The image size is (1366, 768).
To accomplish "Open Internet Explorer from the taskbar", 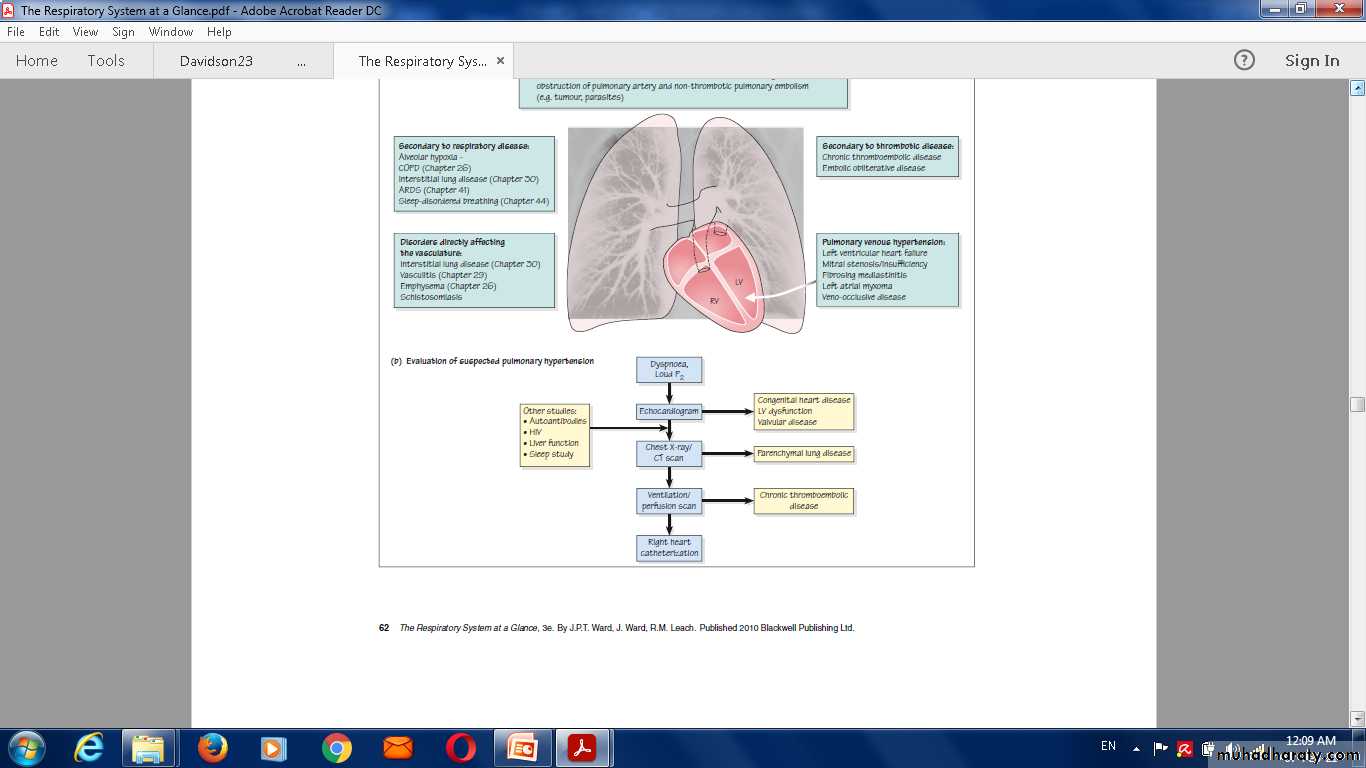I will coord(89,748).
